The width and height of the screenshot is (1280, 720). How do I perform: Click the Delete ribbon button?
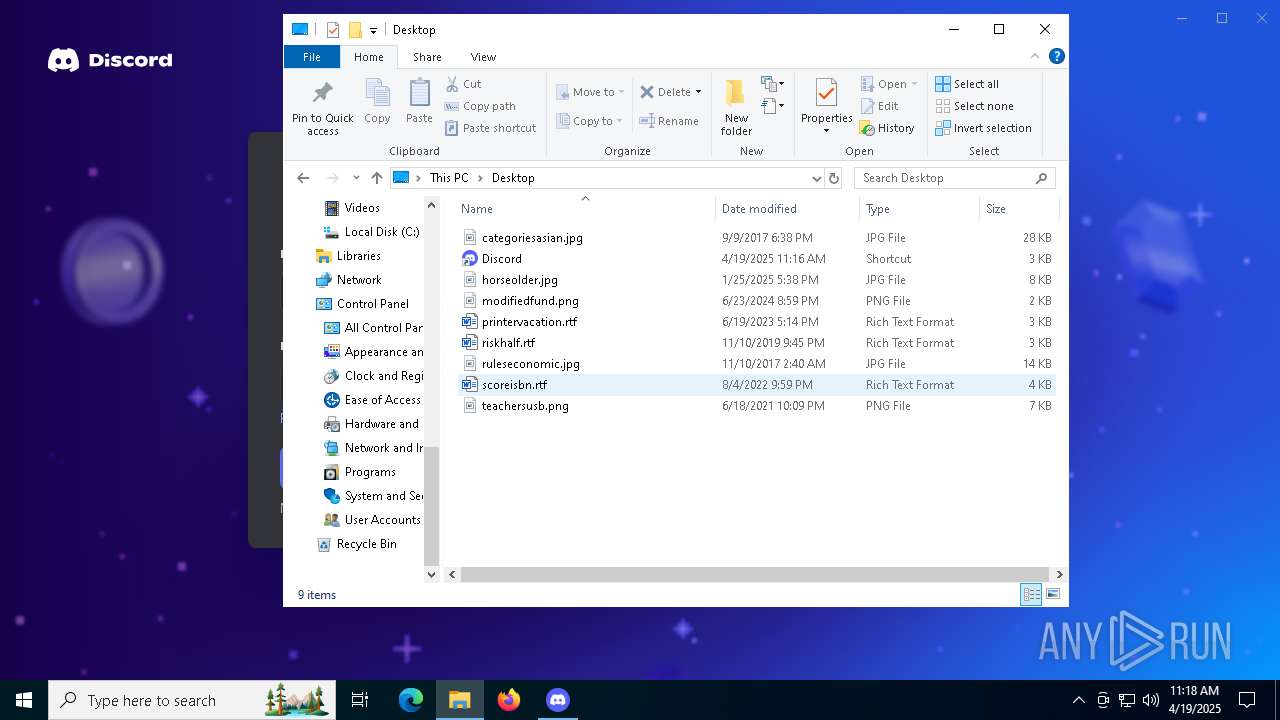(x=665, y=92)
